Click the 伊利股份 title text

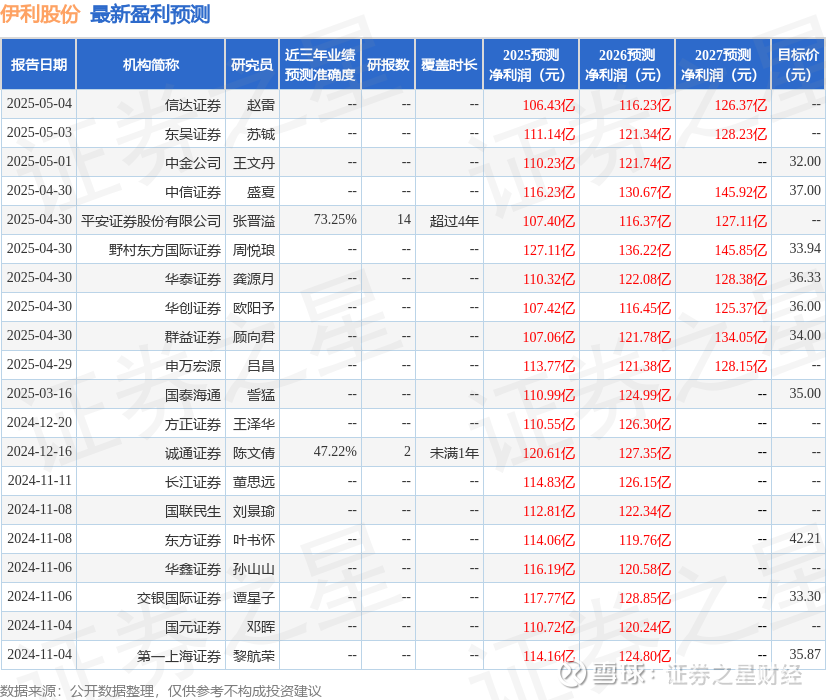[x=40, y=14]
